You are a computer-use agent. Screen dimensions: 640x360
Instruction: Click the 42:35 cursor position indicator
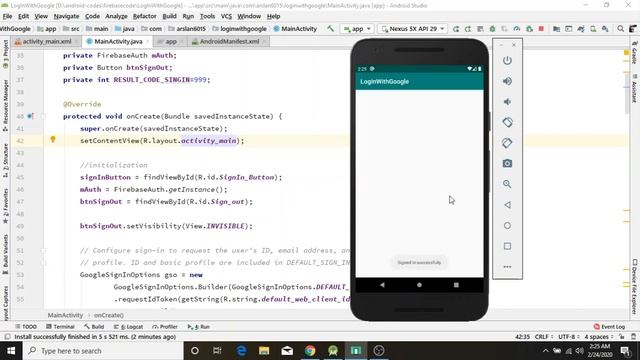pyautogui.click(x=522, y=337)
